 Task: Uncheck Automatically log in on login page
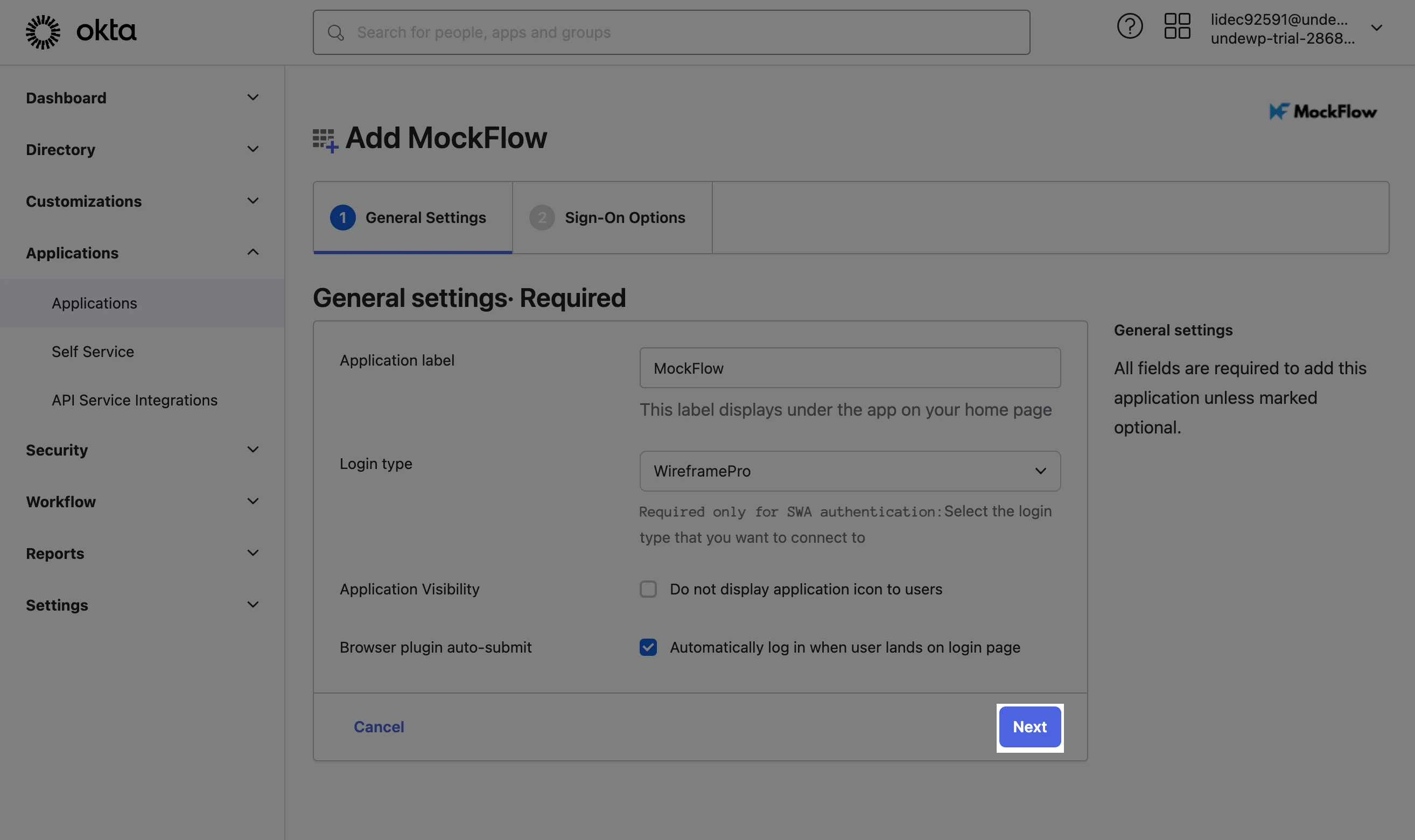648,647
